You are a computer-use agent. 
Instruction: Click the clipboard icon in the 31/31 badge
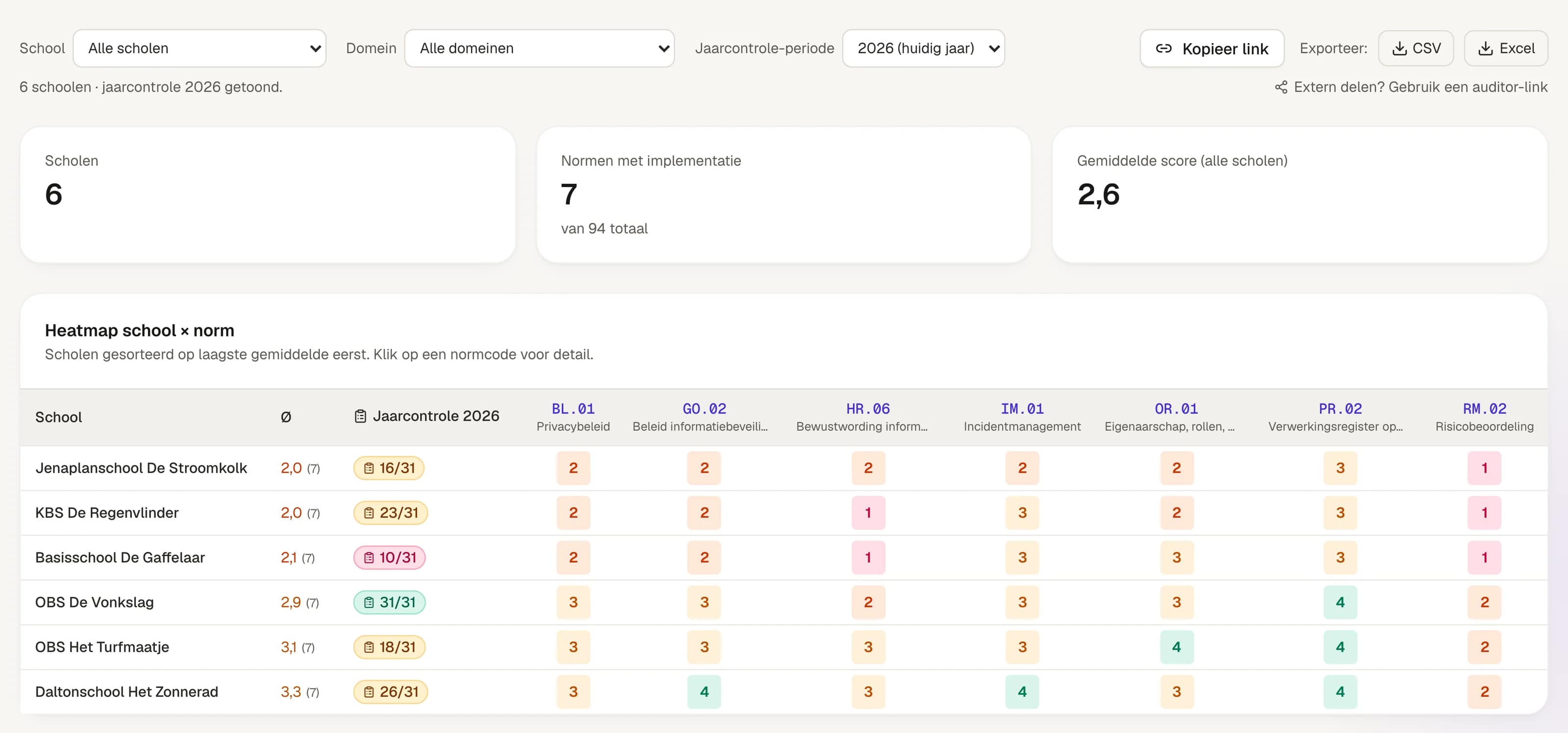click(x=369, y=603)
